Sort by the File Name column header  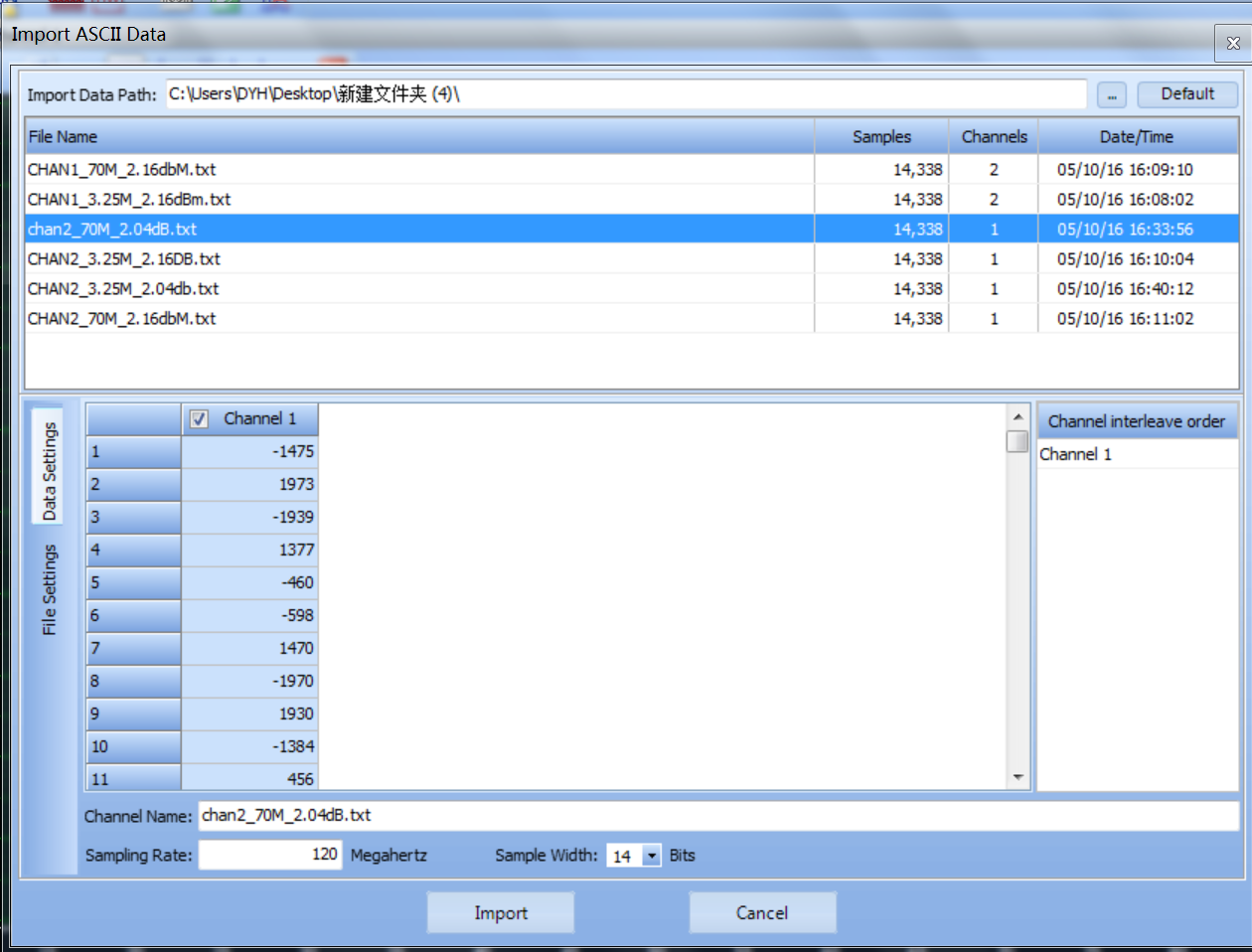tap(419, 137)
